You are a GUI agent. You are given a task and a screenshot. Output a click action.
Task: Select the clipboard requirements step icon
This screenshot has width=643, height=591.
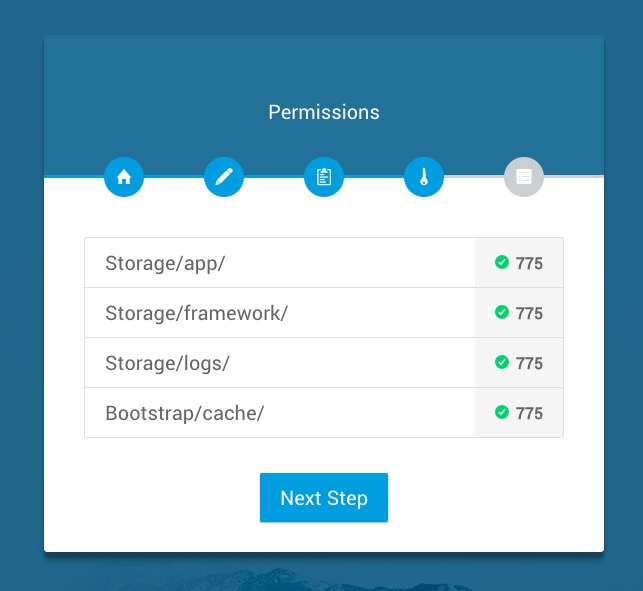pyautogui.click(x=324, y=177)
